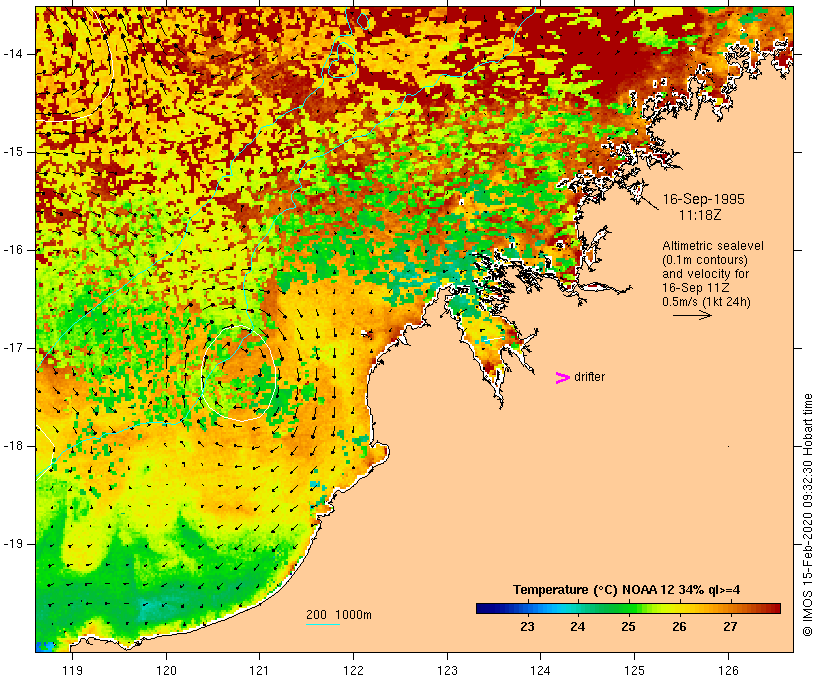Click the IMOS copyright timestamp text

pyautogui.click(x=807, y=515)
